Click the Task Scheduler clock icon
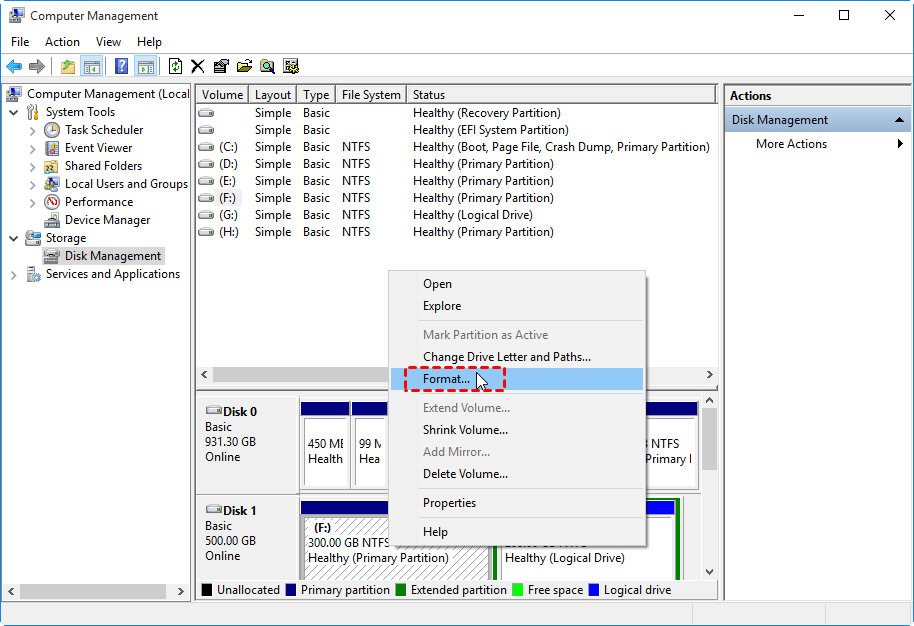This screenshot has width=914, height=626. pyautogui.click(x=52, y=130)
